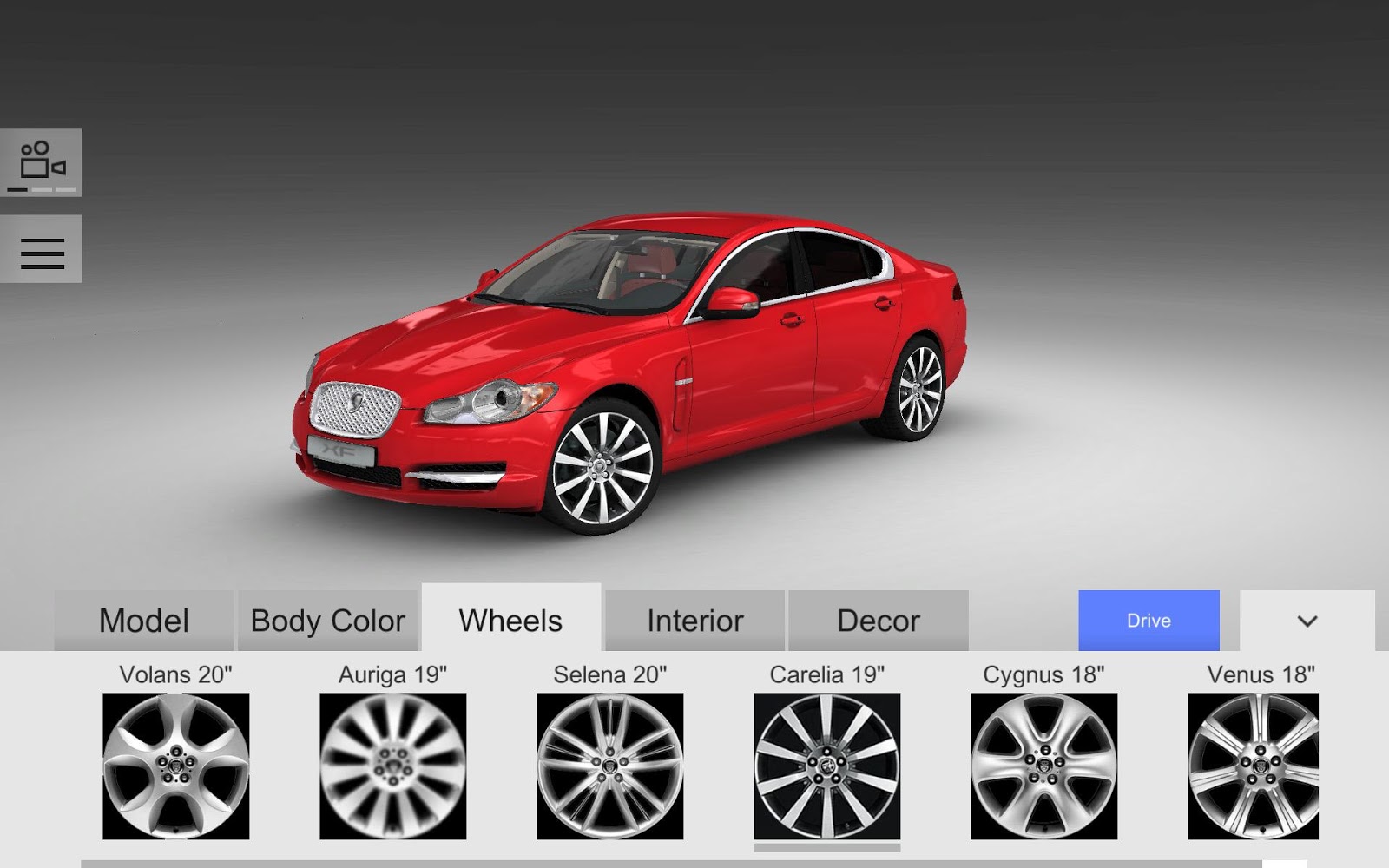Select the Volans 20" wheel
The image size is (1389, 868).
pyautogui.click(x=175, y=766)
